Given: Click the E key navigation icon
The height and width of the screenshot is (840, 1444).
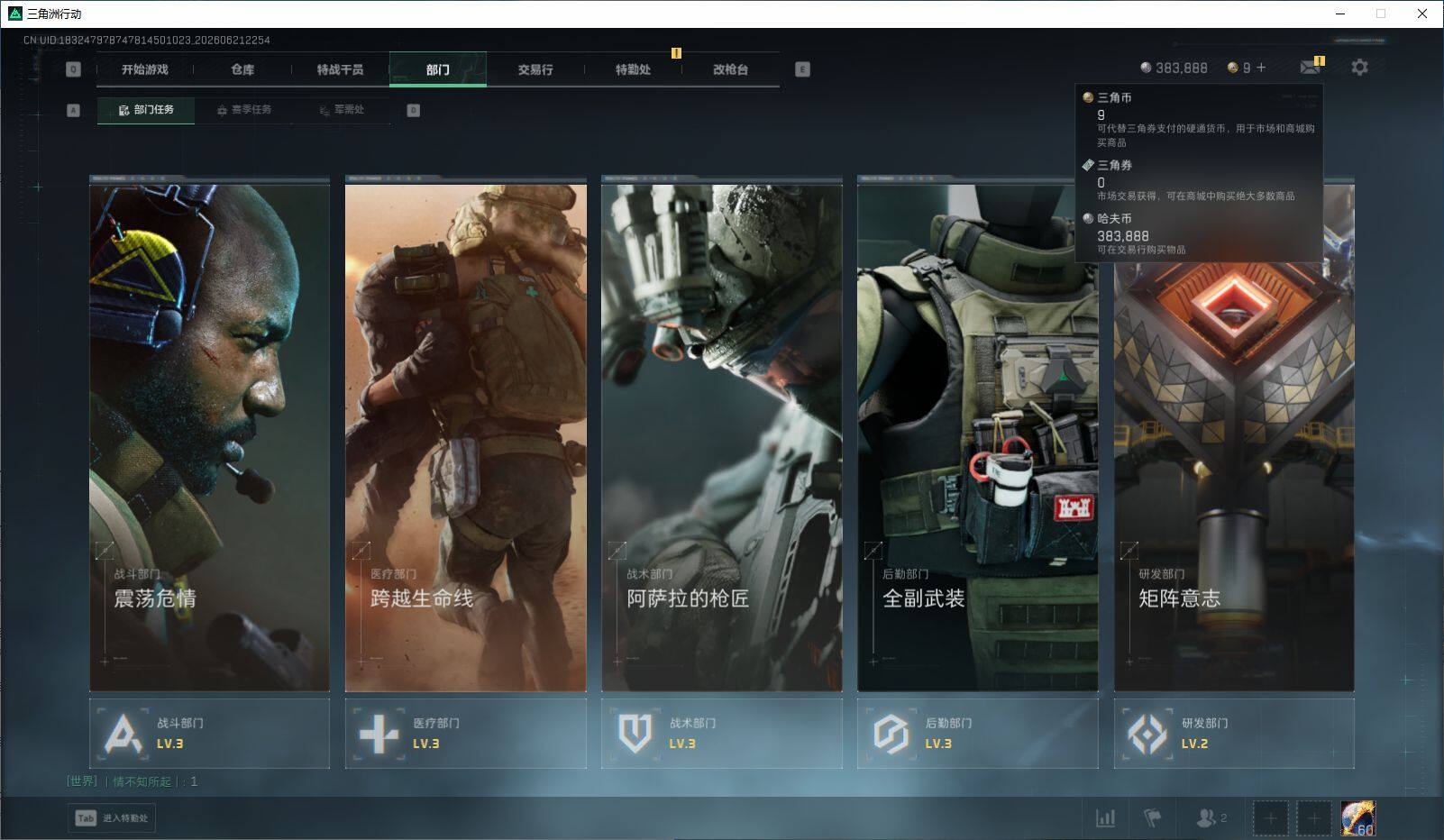Looking at the screenshot, I should (x=802, y=69).
